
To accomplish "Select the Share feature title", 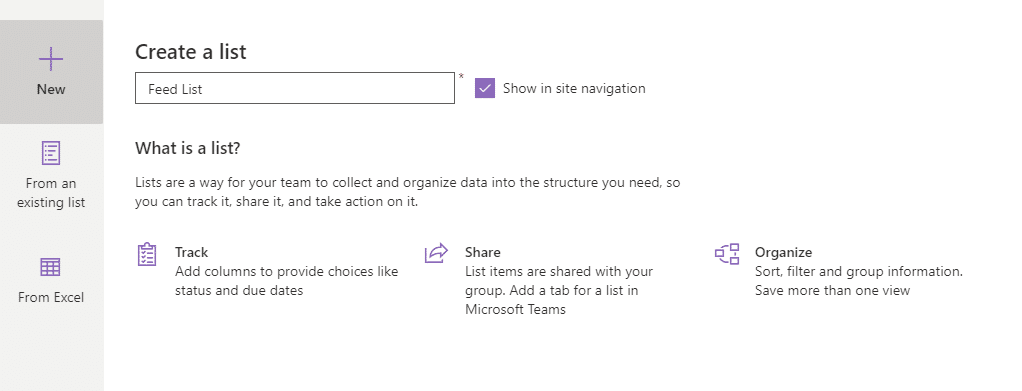I will 483,252.
